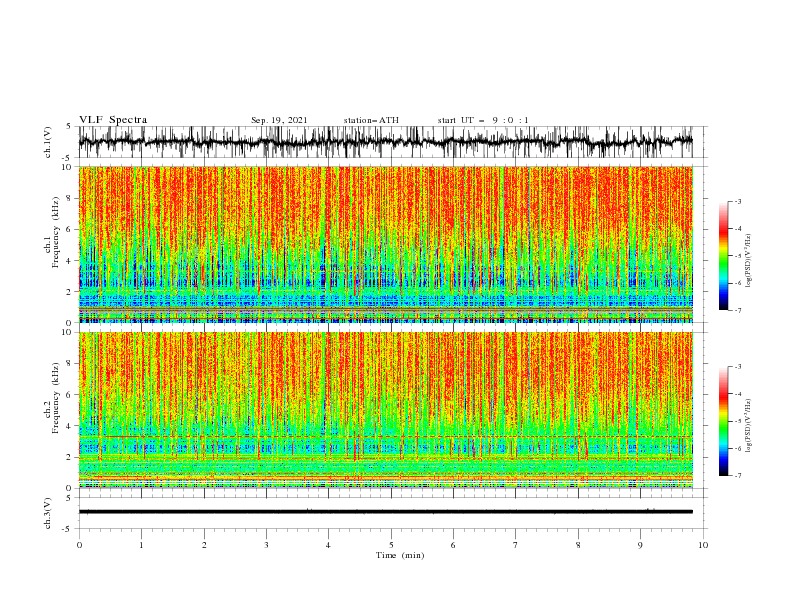Click the "-5" tick on ch.1(V) axis
Image resolution: width=792 pixels, height=612 pixels.
[x=67, y=158]
